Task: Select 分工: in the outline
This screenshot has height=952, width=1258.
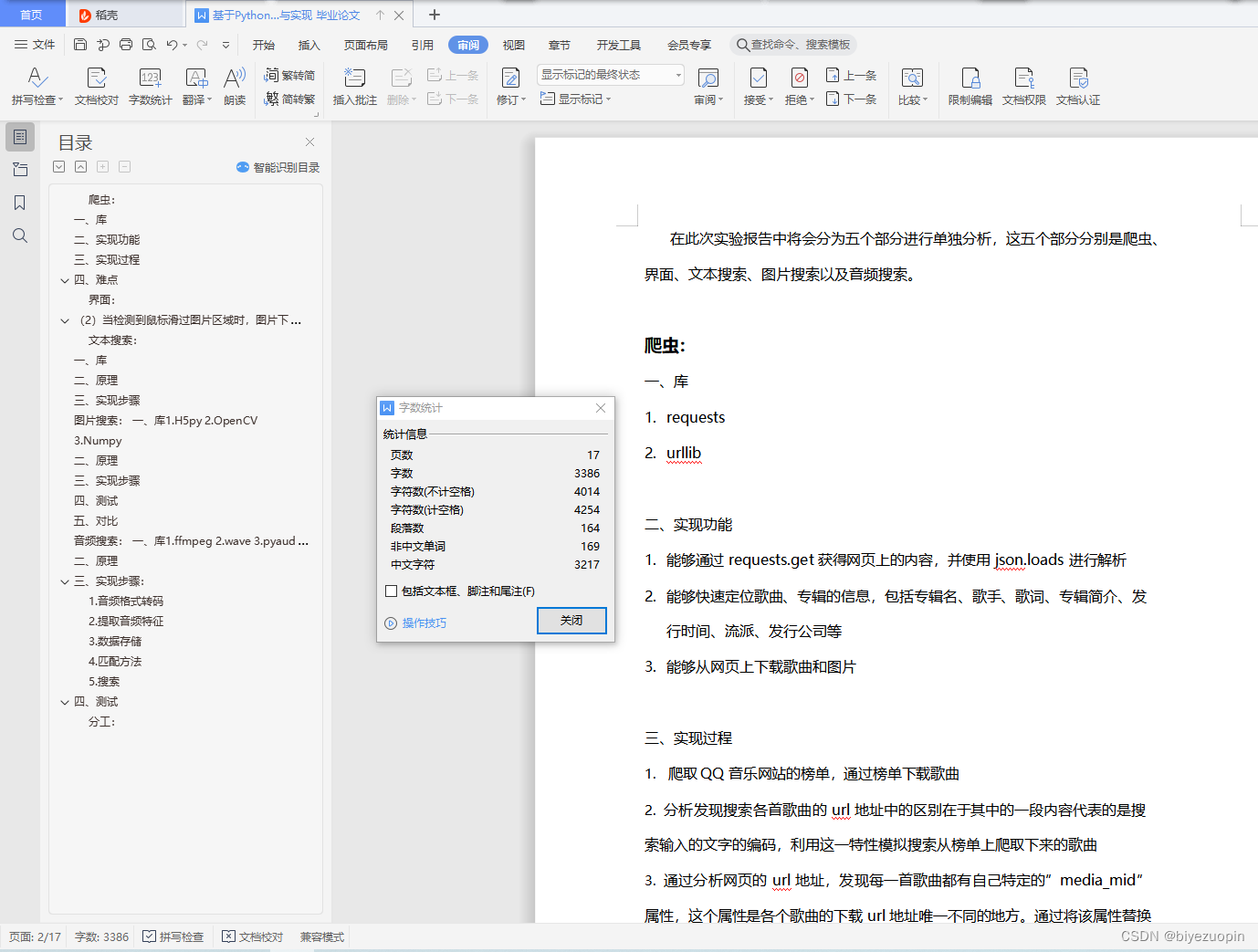Action: (x=101, y=722)
